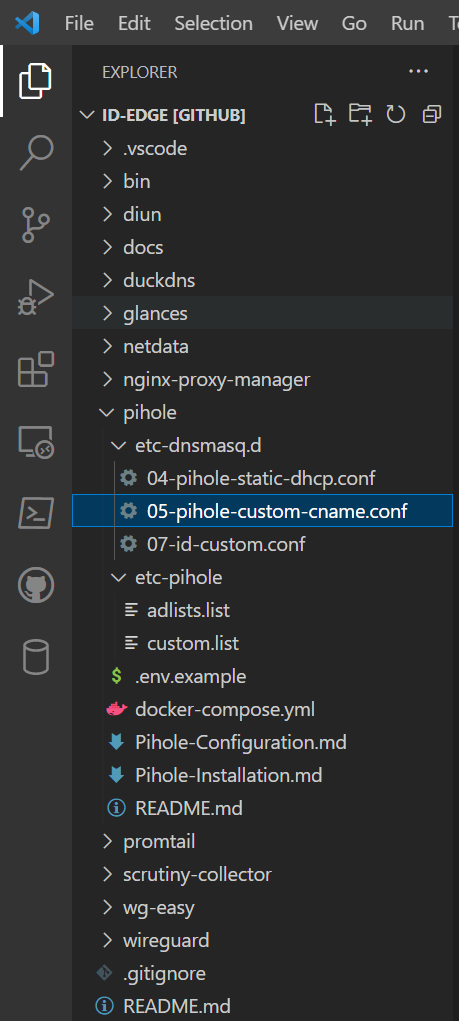Image resolution: width=459 pixels, height=1021 pixels.
Task: Open the Source Control view
Action: click(x=36, y=225)
